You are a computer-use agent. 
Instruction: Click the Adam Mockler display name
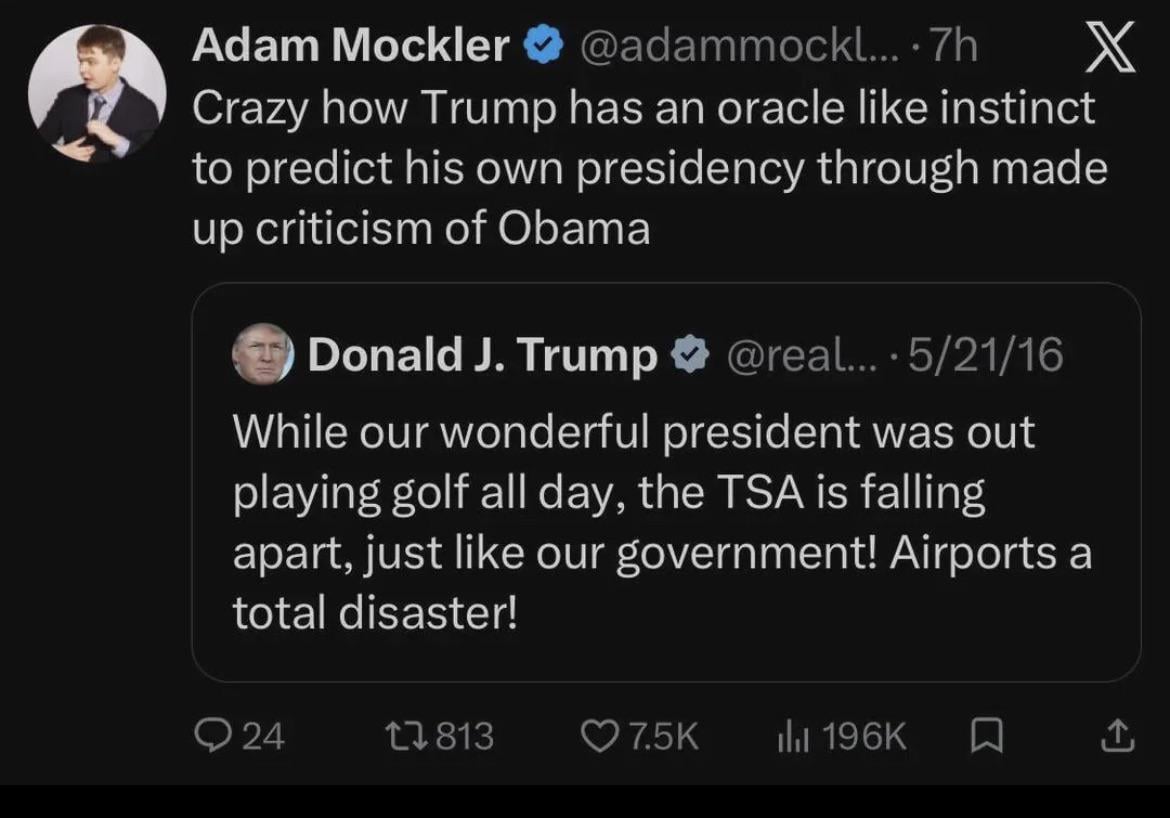350,46
